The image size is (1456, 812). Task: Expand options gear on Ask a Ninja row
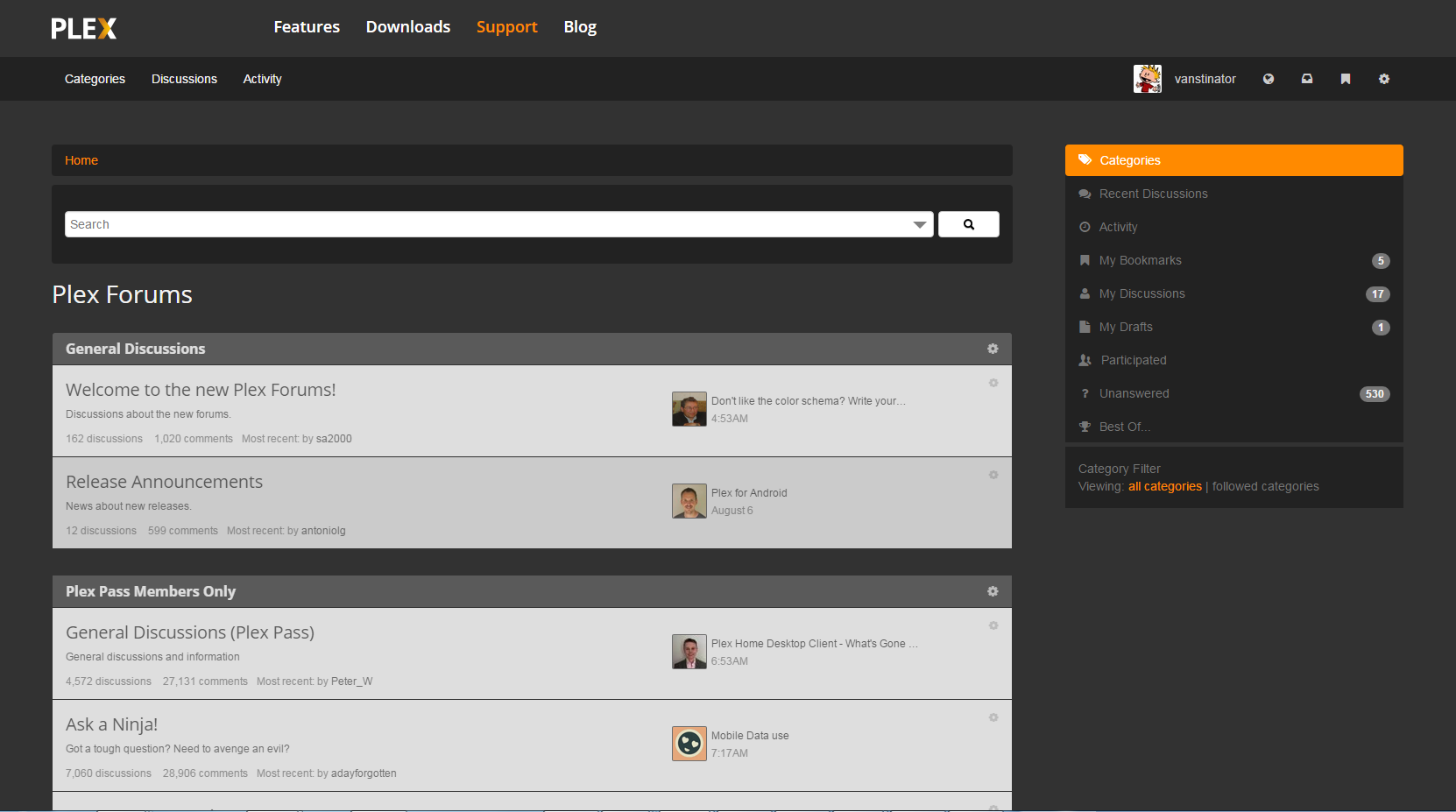coord(993,717)
